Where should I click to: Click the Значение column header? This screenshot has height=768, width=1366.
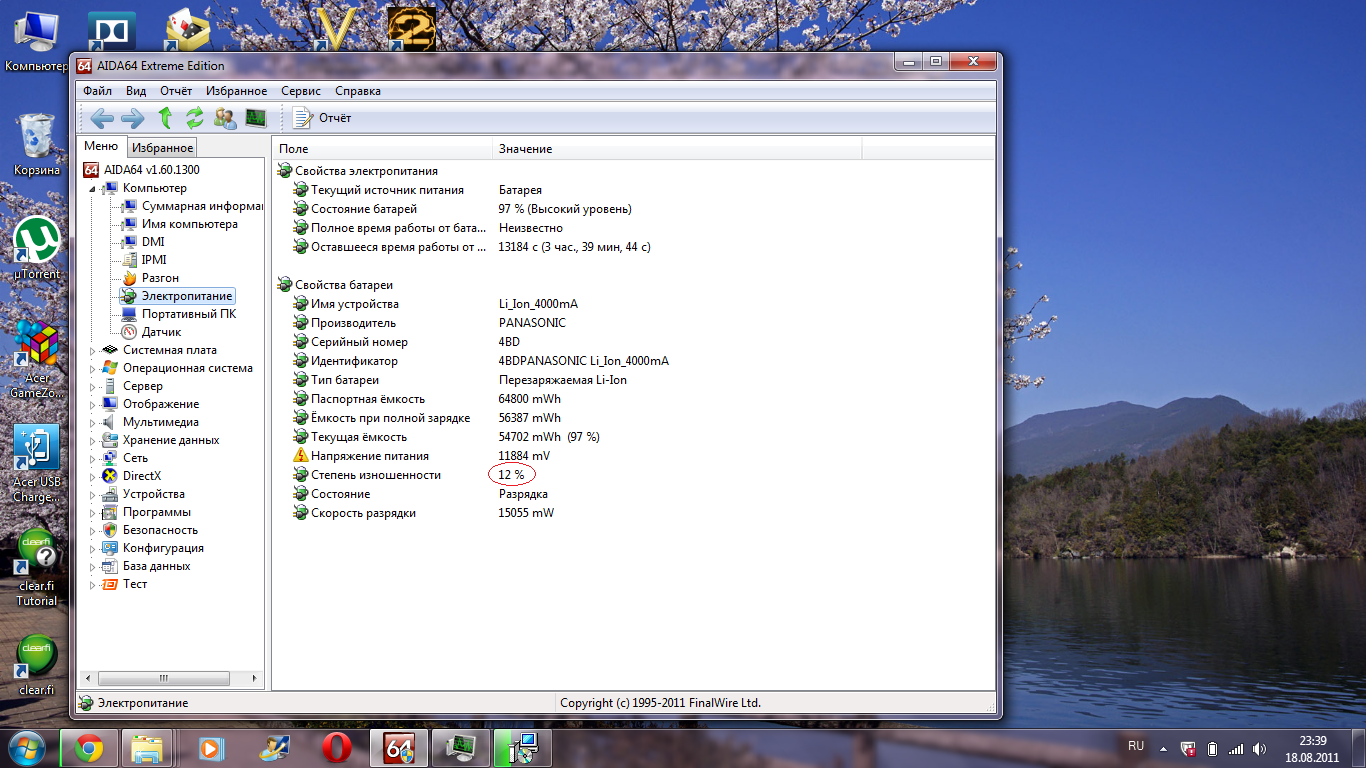(677, 148)
